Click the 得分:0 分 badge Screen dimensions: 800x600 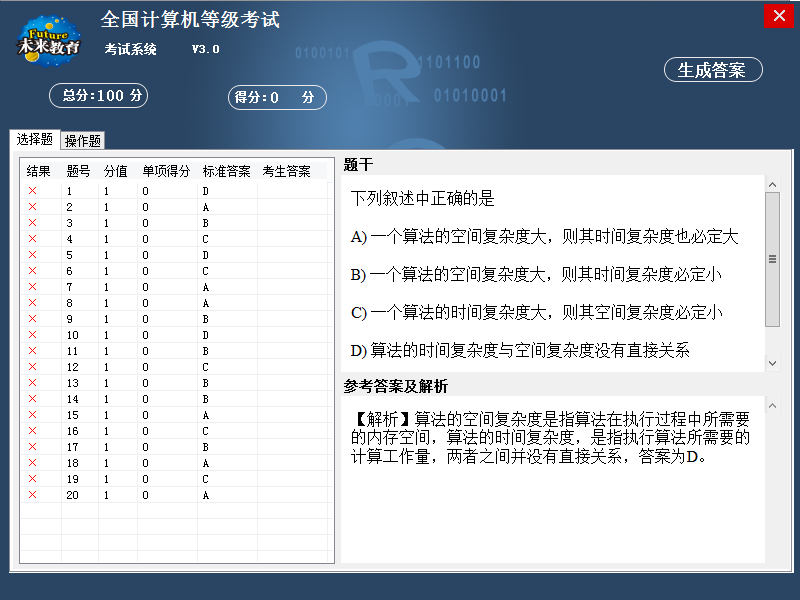[x=277, y=97]
